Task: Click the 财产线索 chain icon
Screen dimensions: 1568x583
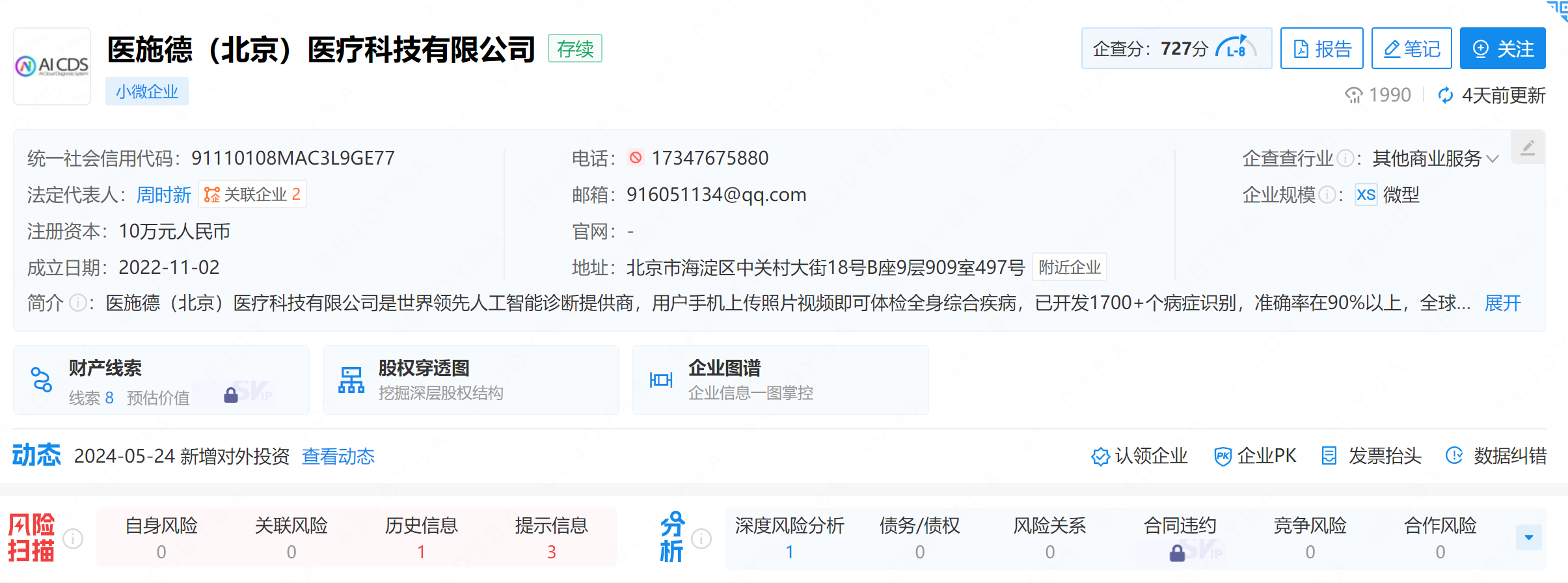Action: pos(42,380)
